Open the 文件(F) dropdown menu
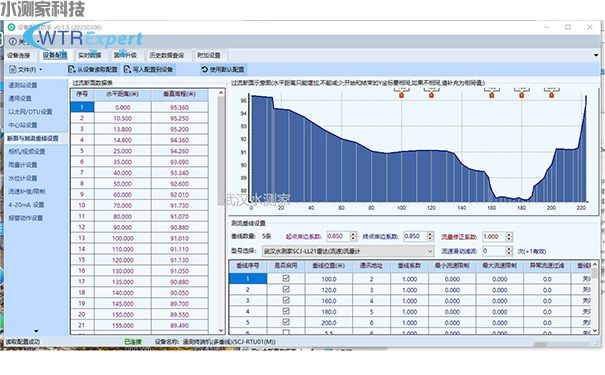This screenshot has width=605, height=375. 26,70
